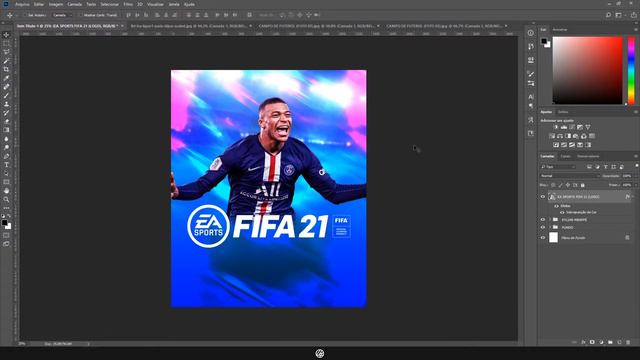The image size is (640, 360).
Task: Toggle visibility of the layer Efeitos
Action: pyautogui.click(x=556, y=206)
